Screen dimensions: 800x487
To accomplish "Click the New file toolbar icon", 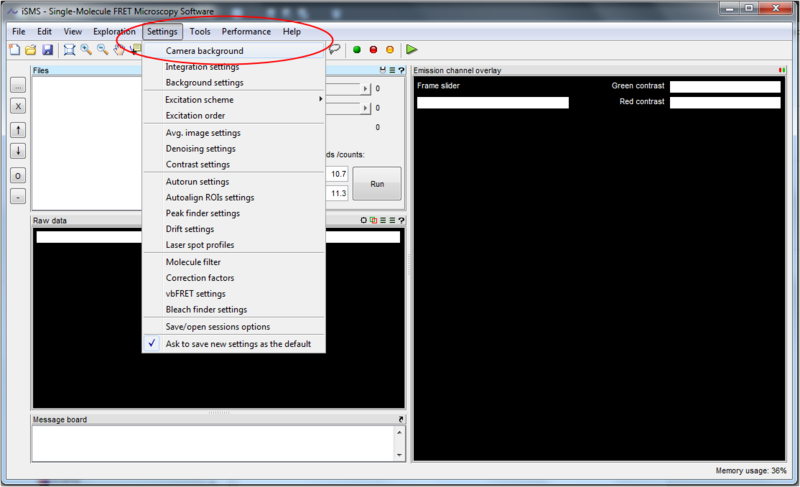I will tap(16, 49).
